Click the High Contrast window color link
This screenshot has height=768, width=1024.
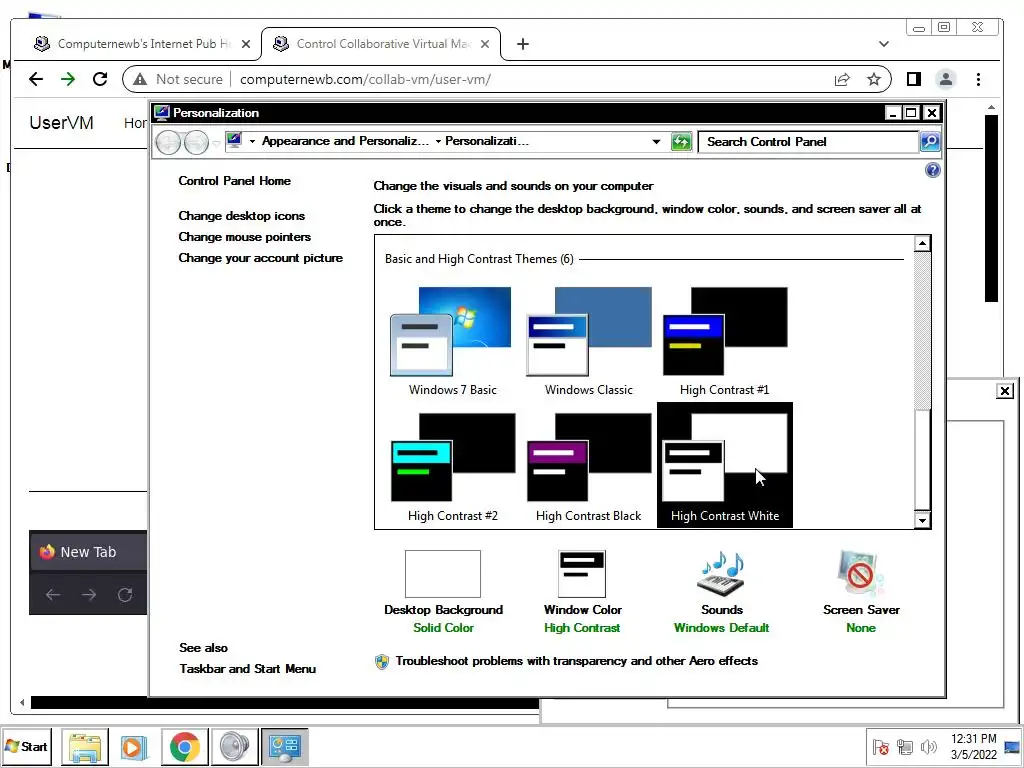click(582, 628)
